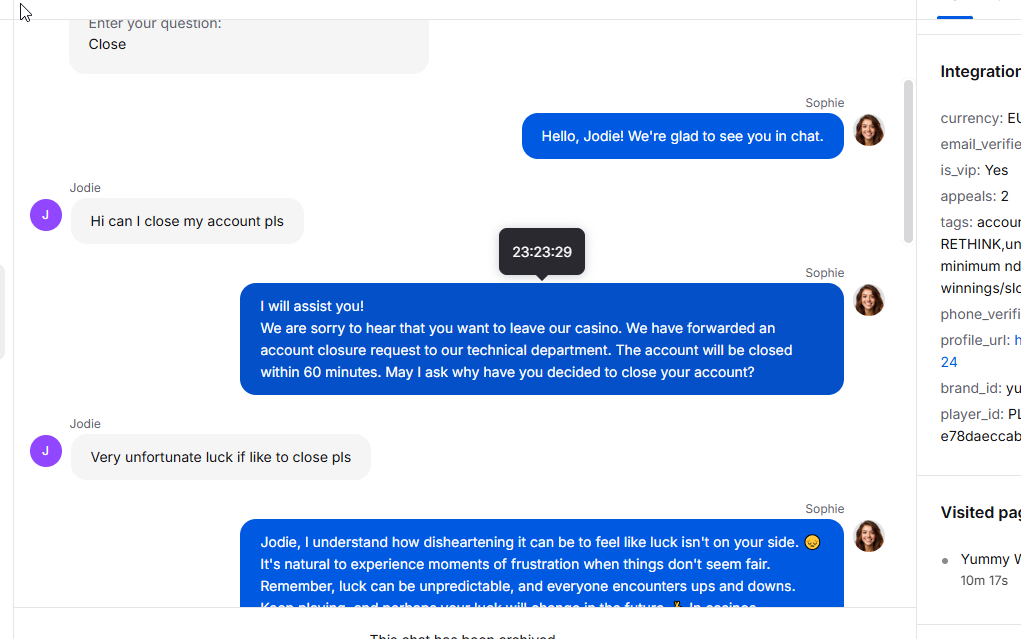Click the Sophie name label above greeting
Viewport: 1021px width, 639px height.
click(824, 103)
